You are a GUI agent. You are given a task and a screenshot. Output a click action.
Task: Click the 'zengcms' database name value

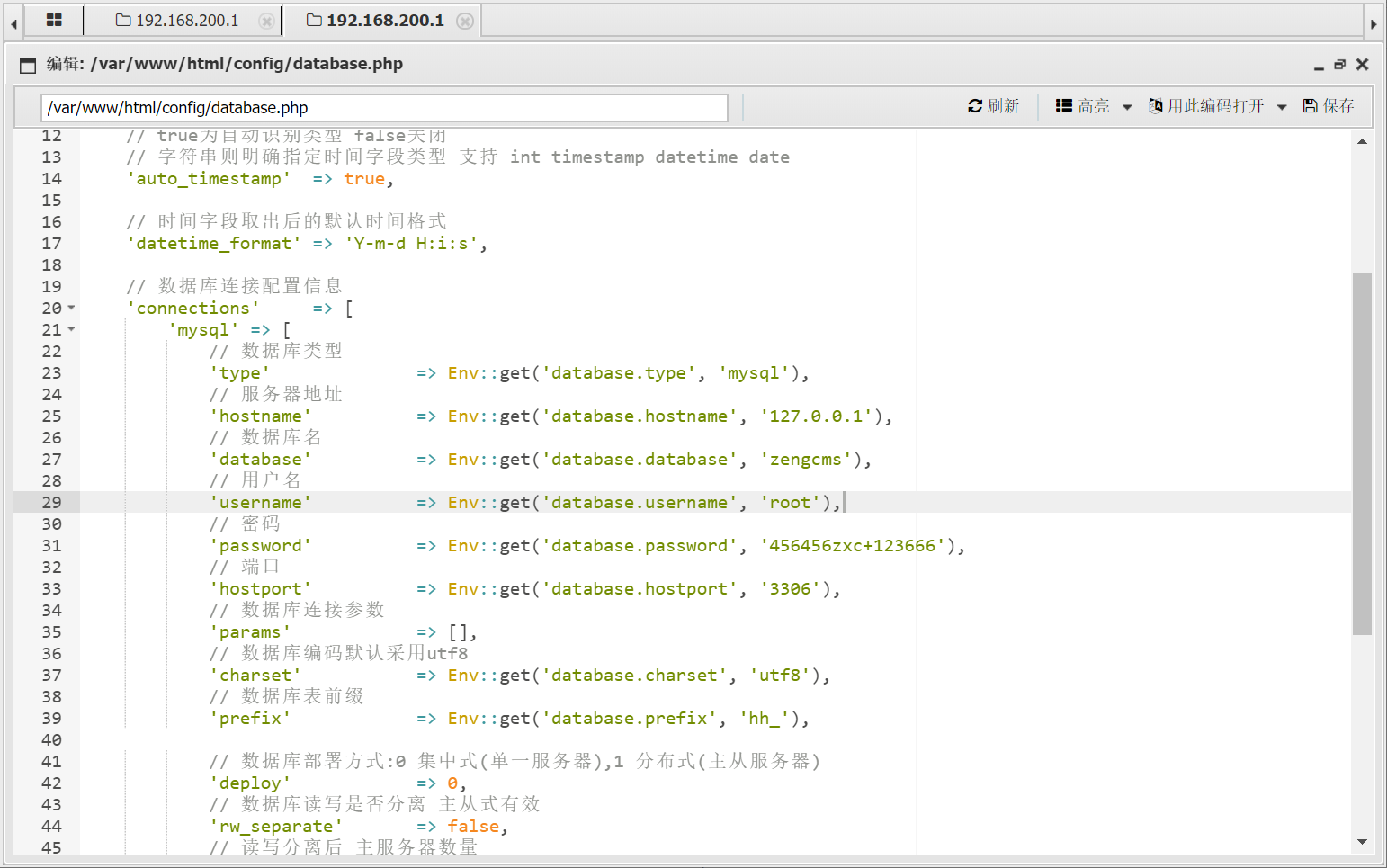[805, 460]
